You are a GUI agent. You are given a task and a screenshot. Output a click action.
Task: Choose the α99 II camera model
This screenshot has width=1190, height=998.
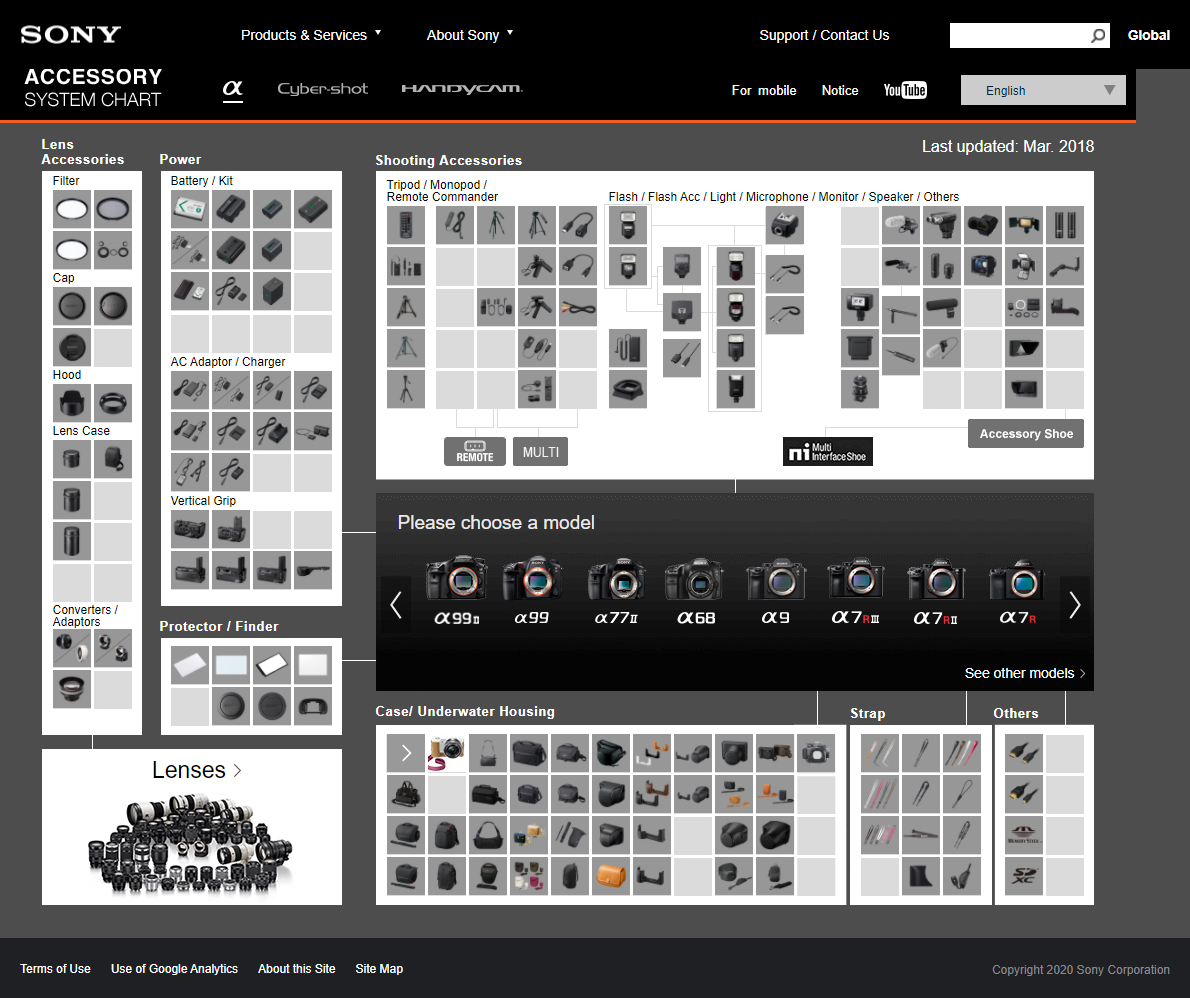[456, 591]
